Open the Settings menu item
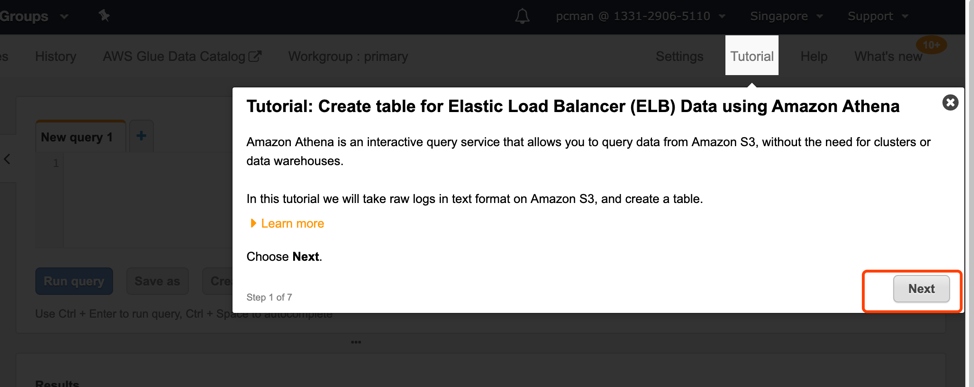This screenshot has height=387, width=974. pos(680,57)
